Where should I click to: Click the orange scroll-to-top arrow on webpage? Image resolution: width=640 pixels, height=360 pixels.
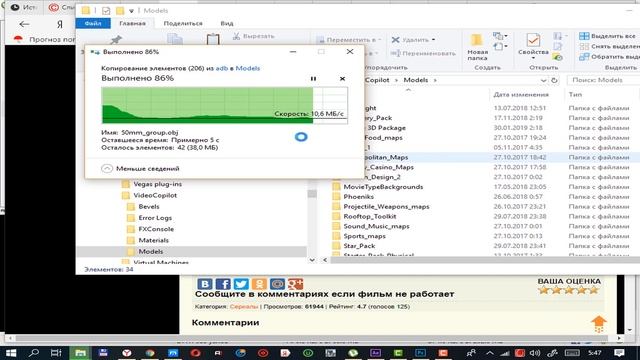pyautogui.click(x=599, y=324)
